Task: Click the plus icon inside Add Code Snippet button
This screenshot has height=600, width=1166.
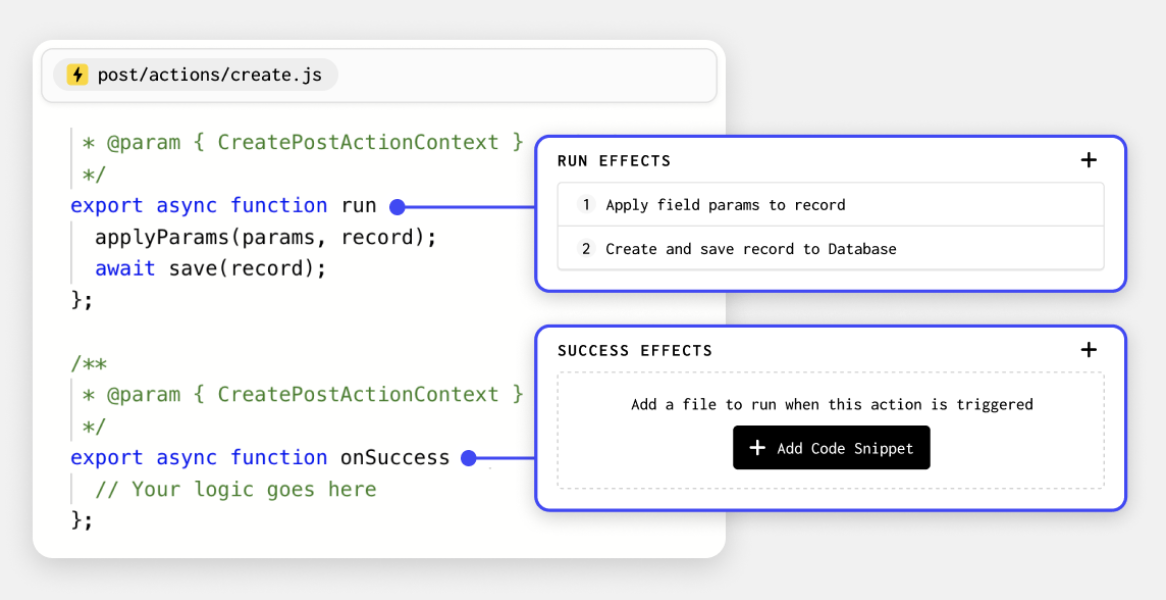Action: click(x=758, y=447)
